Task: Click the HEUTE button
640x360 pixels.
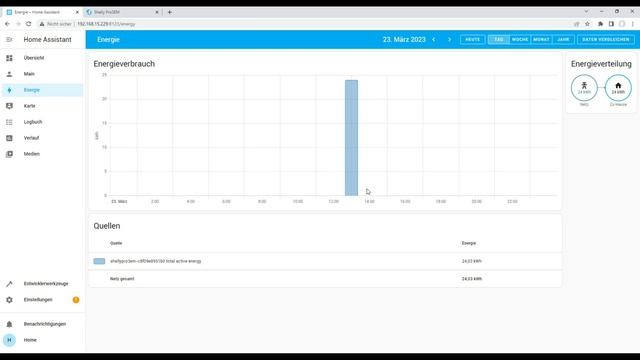Action: [473, 40]
